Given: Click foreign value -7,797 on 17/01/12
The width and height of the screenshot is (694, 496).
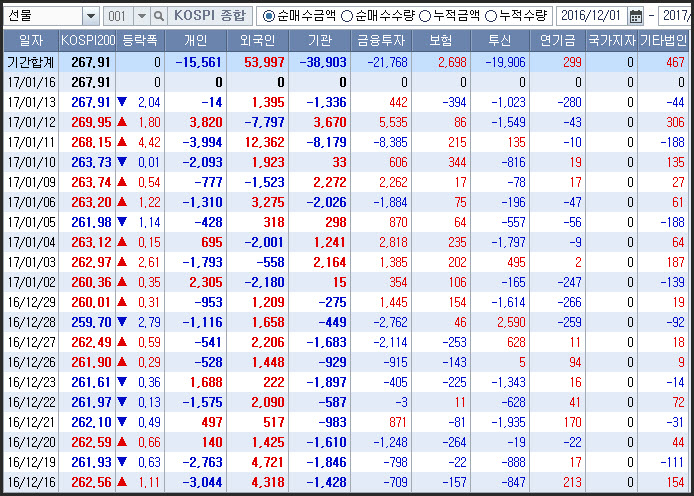Looking at the screenshot, I should [264, 122].
